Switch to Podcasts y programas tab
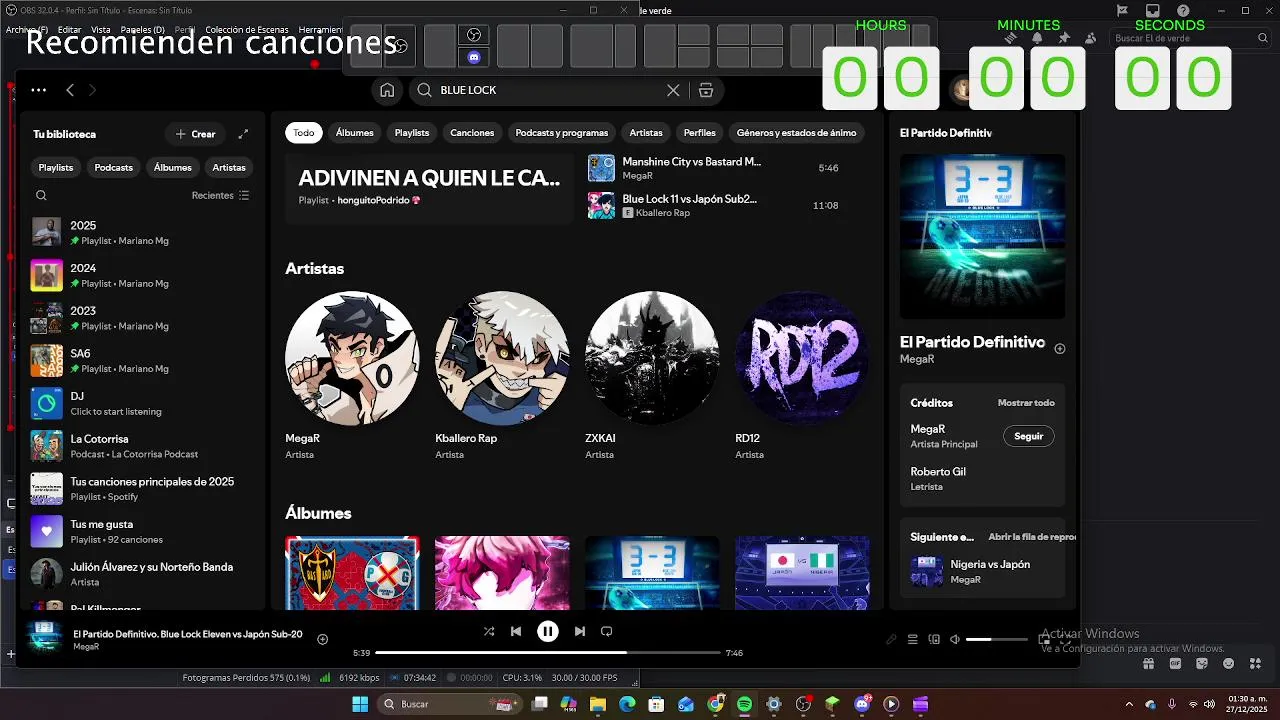The width and height of the screenshot is (1280, 720). 561,133
